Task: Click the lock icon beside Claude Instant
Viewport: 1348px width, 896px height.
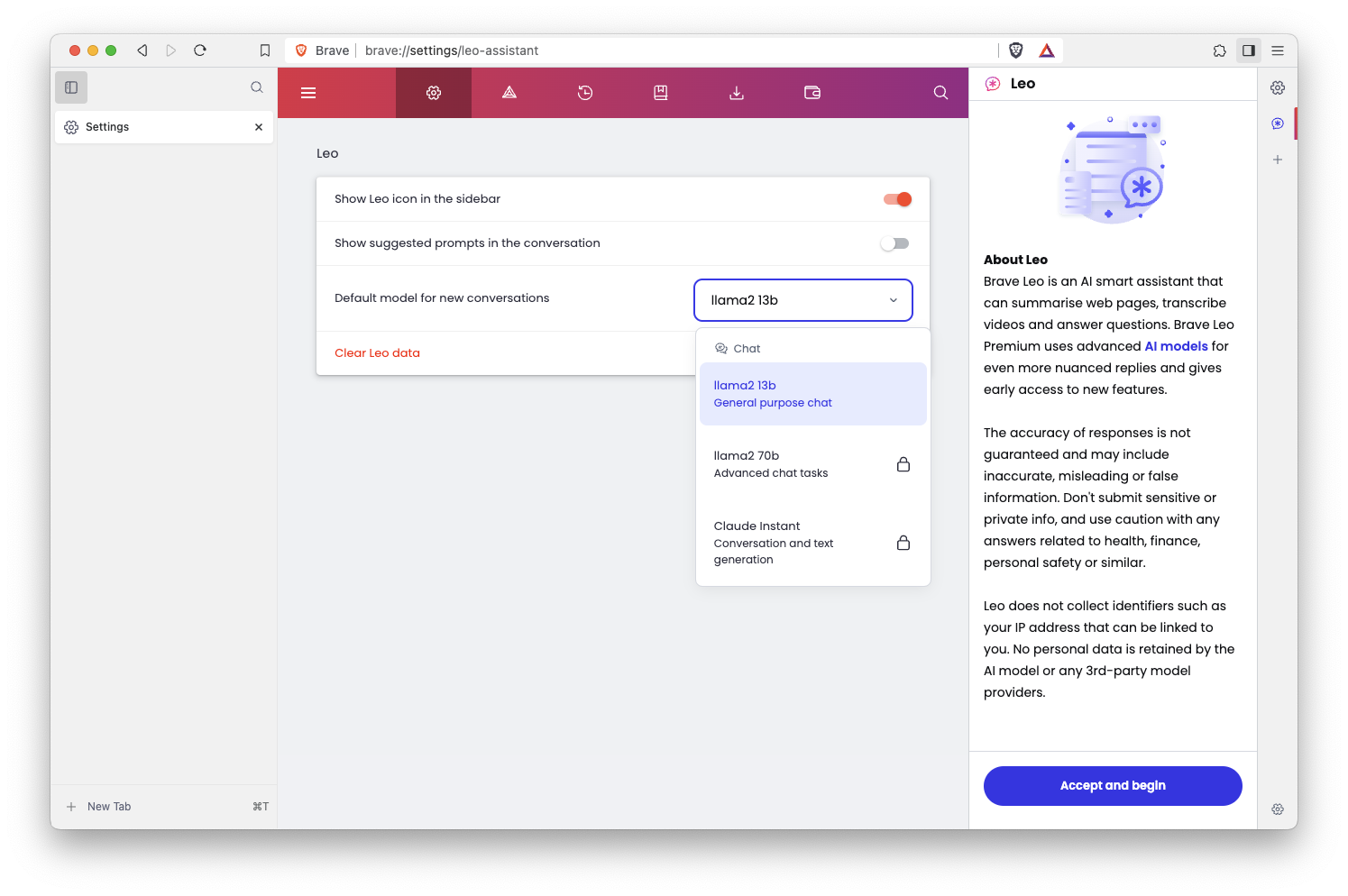Action: point(903,543)
